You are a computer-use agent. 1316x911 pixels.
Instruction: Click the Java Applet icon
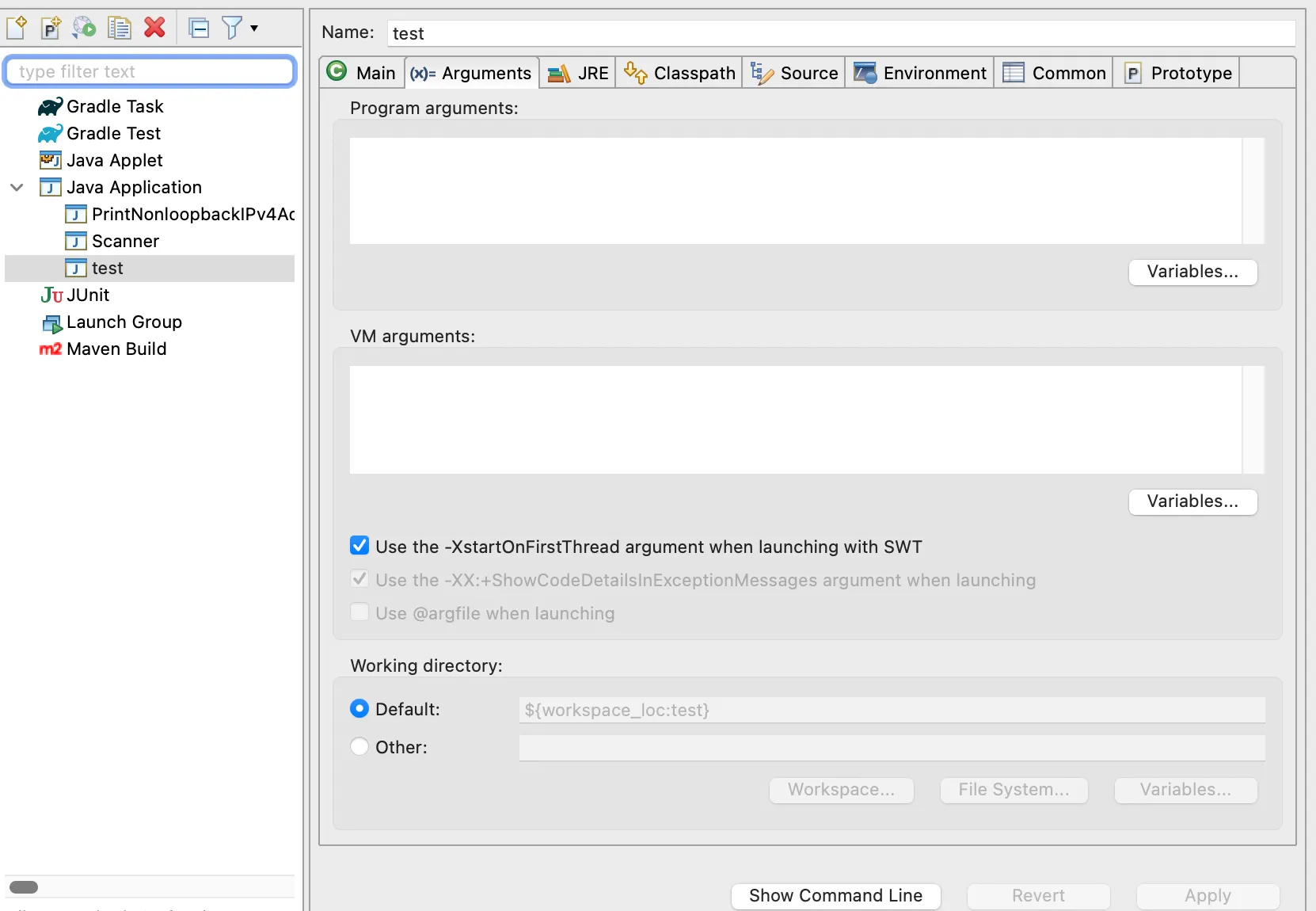pos(50,160)
